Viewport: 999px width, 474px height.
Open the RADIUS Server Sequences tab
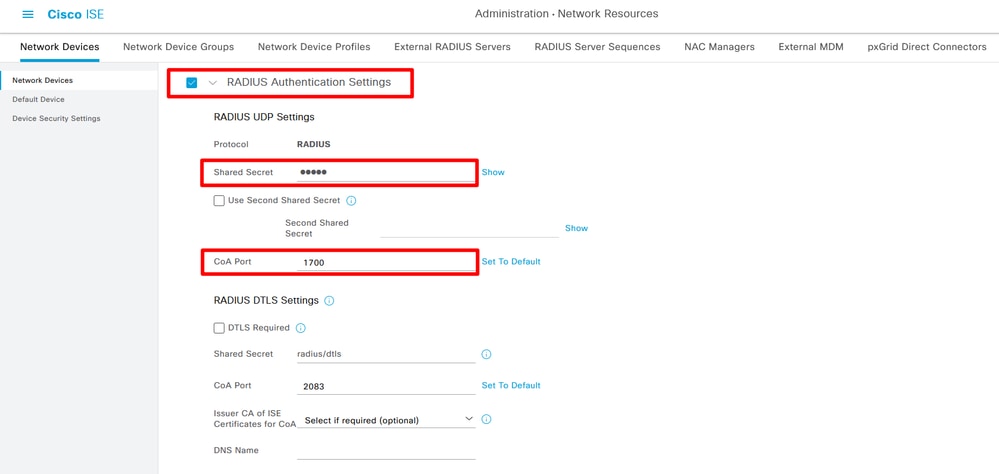598,47
